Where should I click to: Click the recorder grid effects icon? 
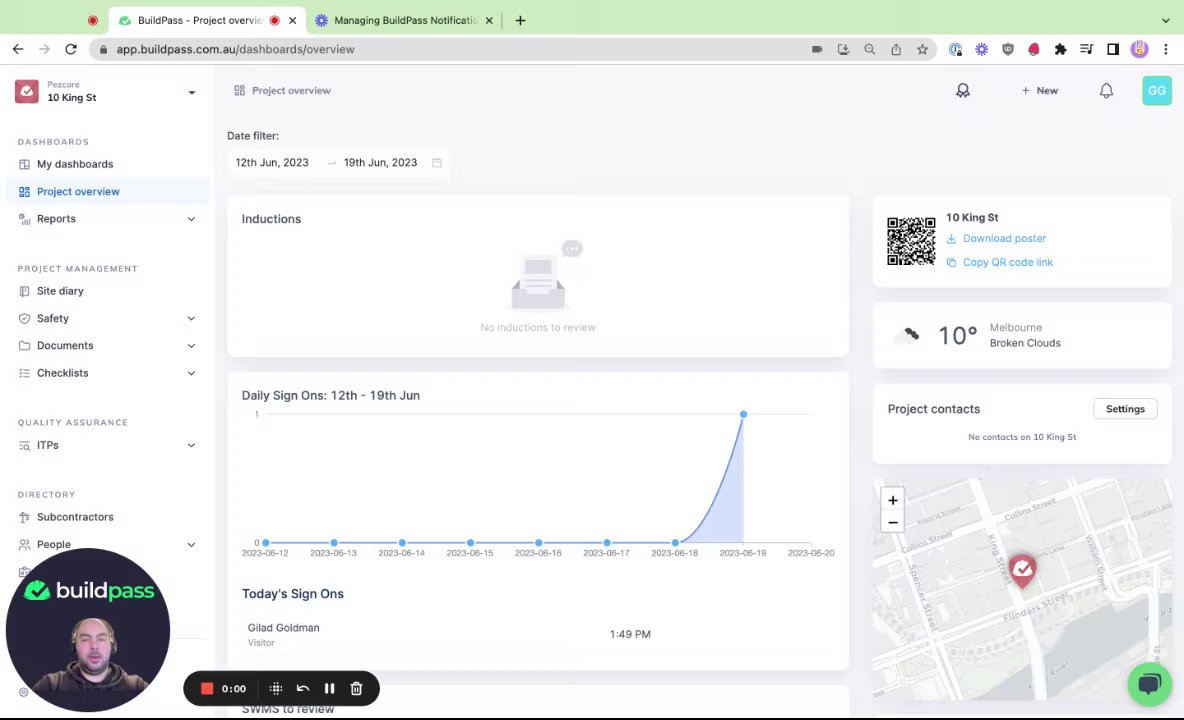point(276,688)
